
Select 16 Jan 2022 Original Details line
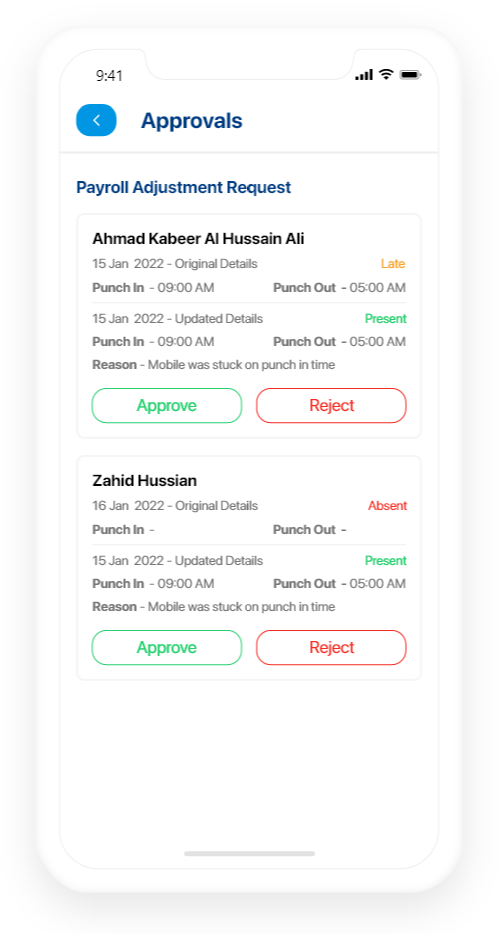pos(175,506)
